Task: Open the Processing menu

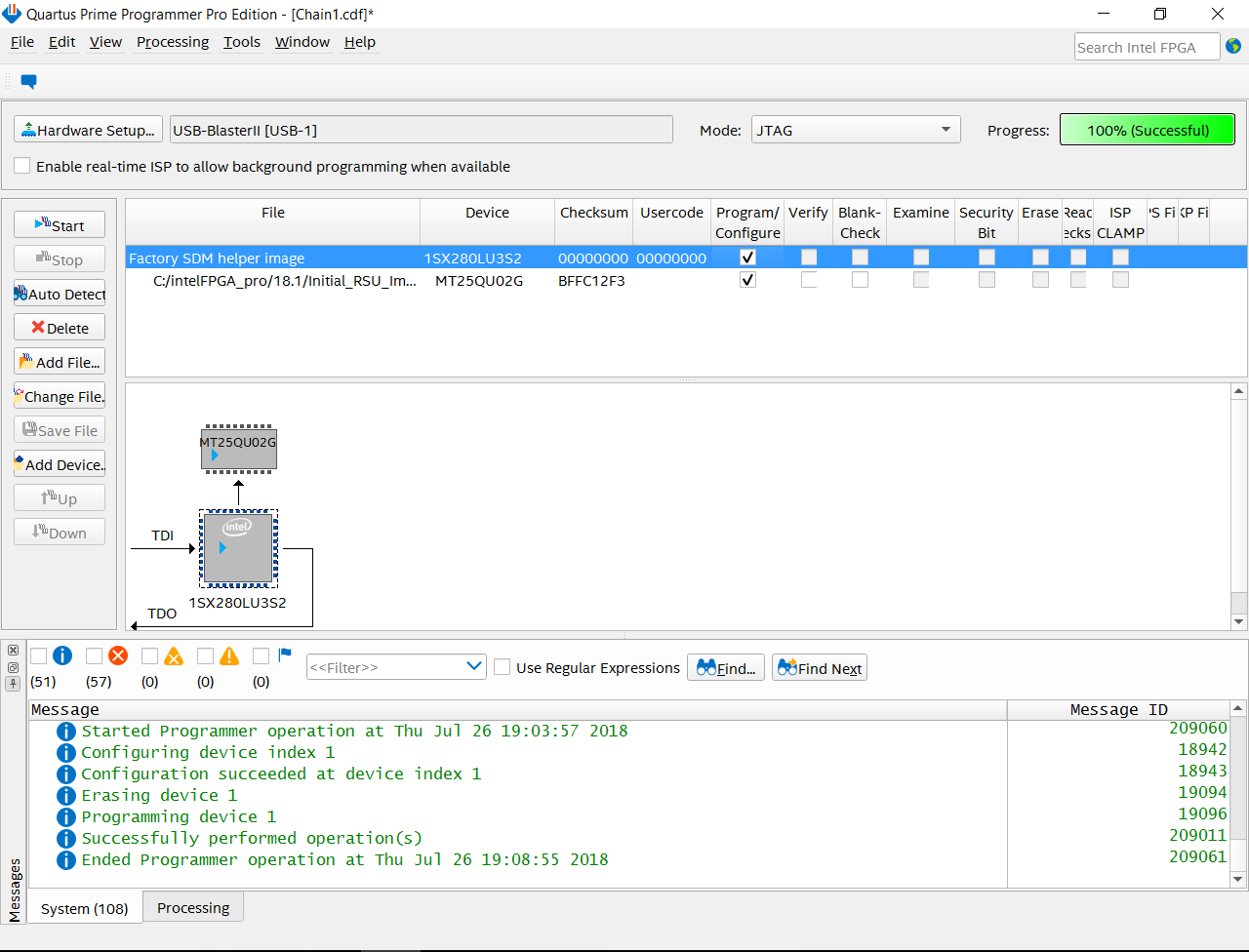Action: point(172,42)
